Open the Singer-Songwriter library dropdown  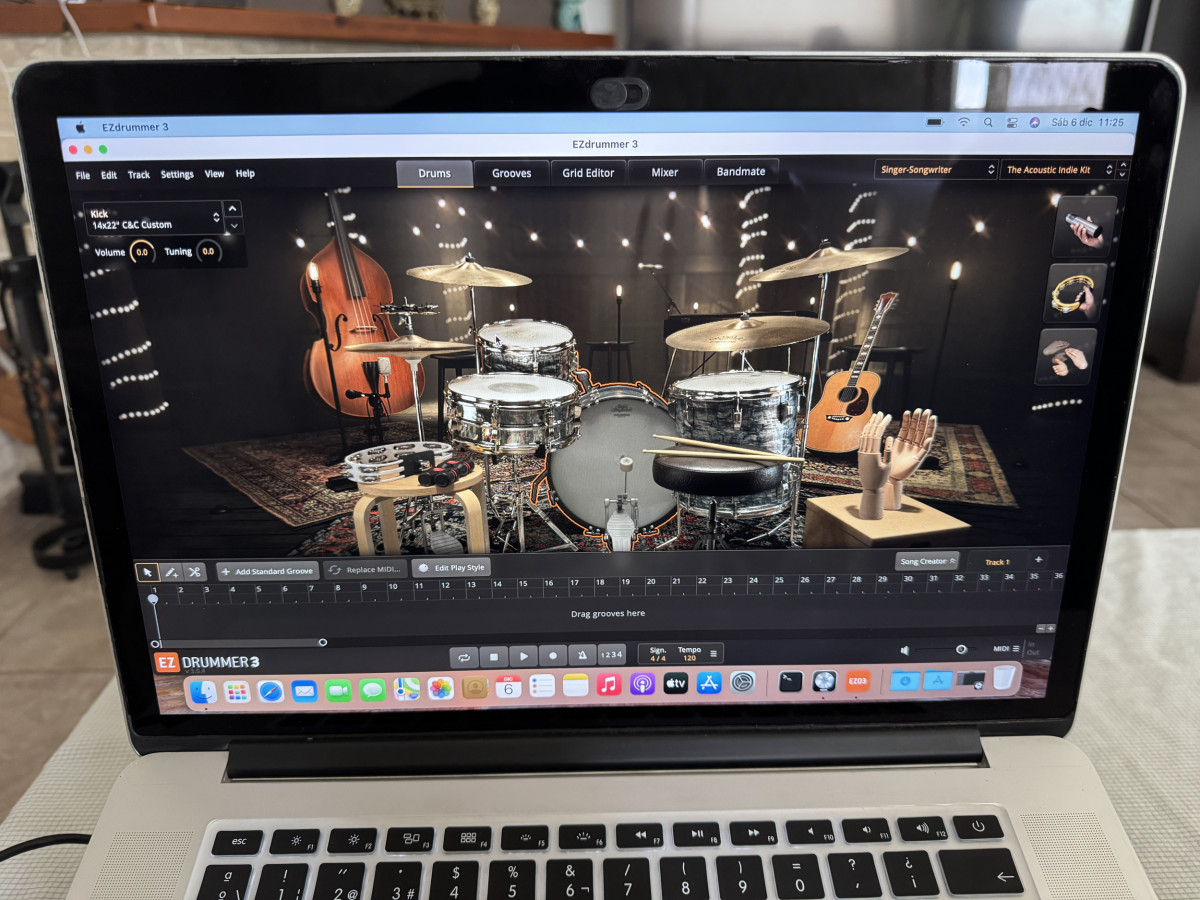pos(936,170)
